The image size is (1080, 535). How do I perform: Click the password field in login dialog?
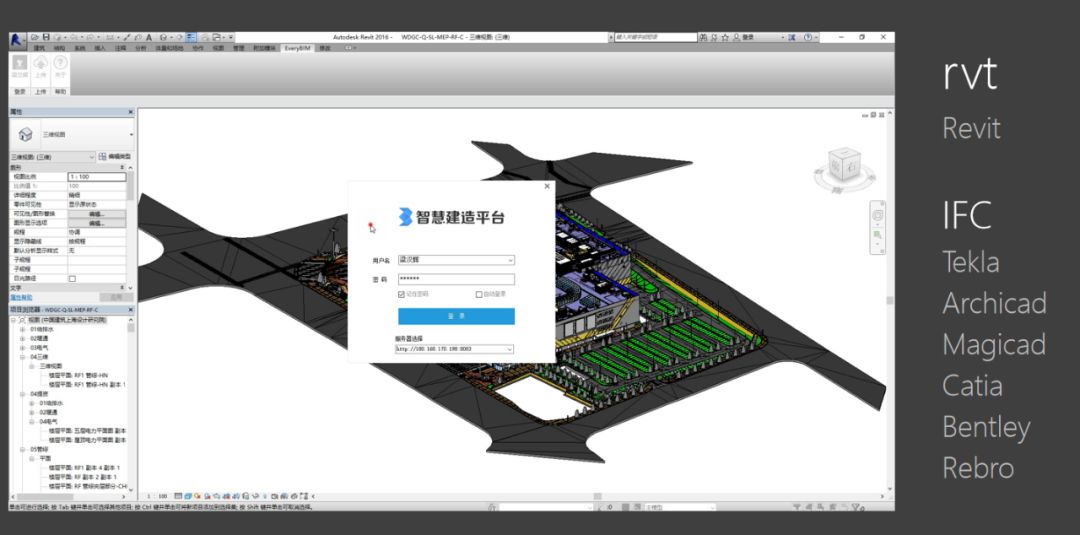(x=456, y=279)
